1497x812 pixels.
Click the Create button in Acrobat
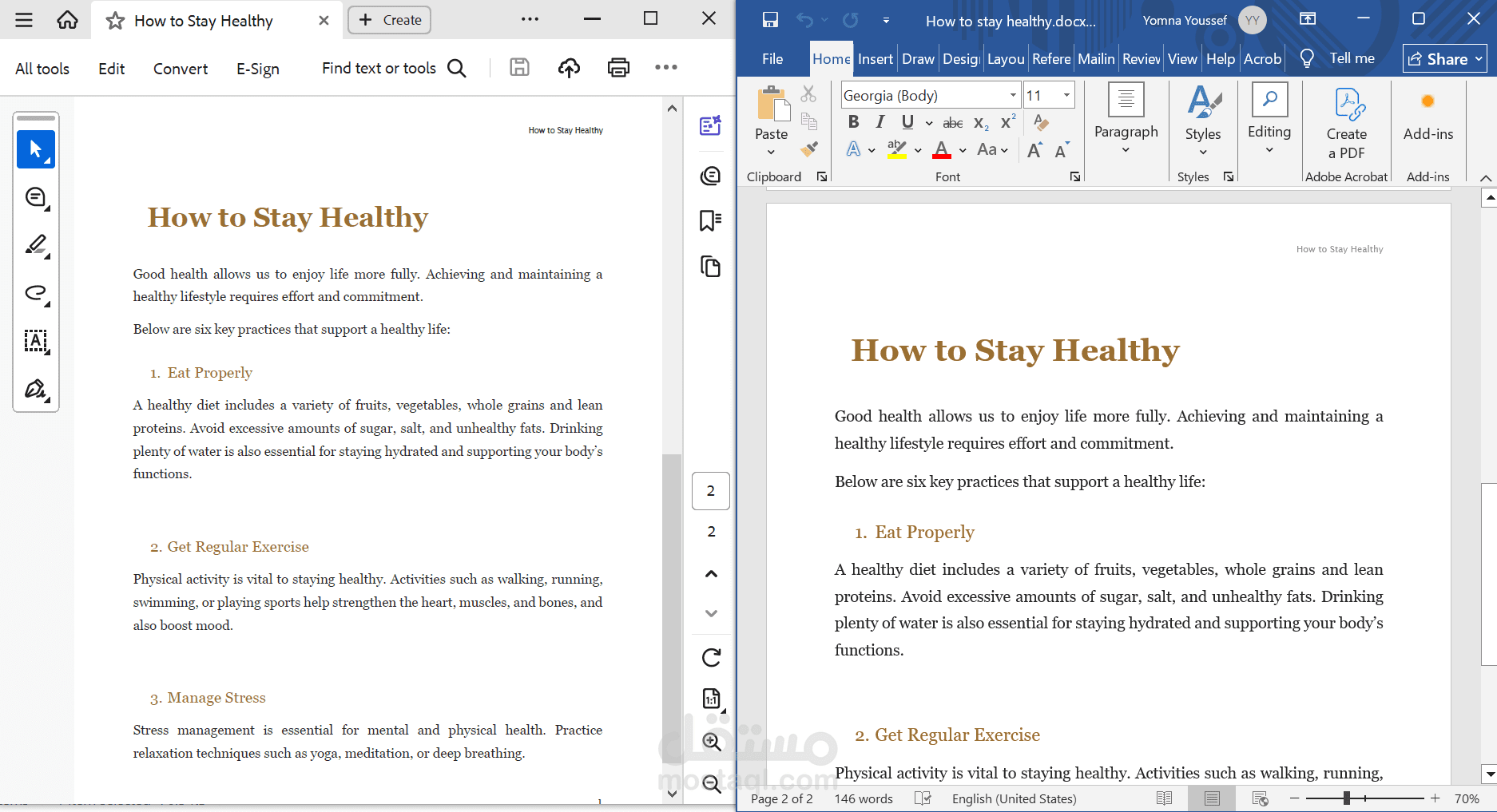click(389, 20)
